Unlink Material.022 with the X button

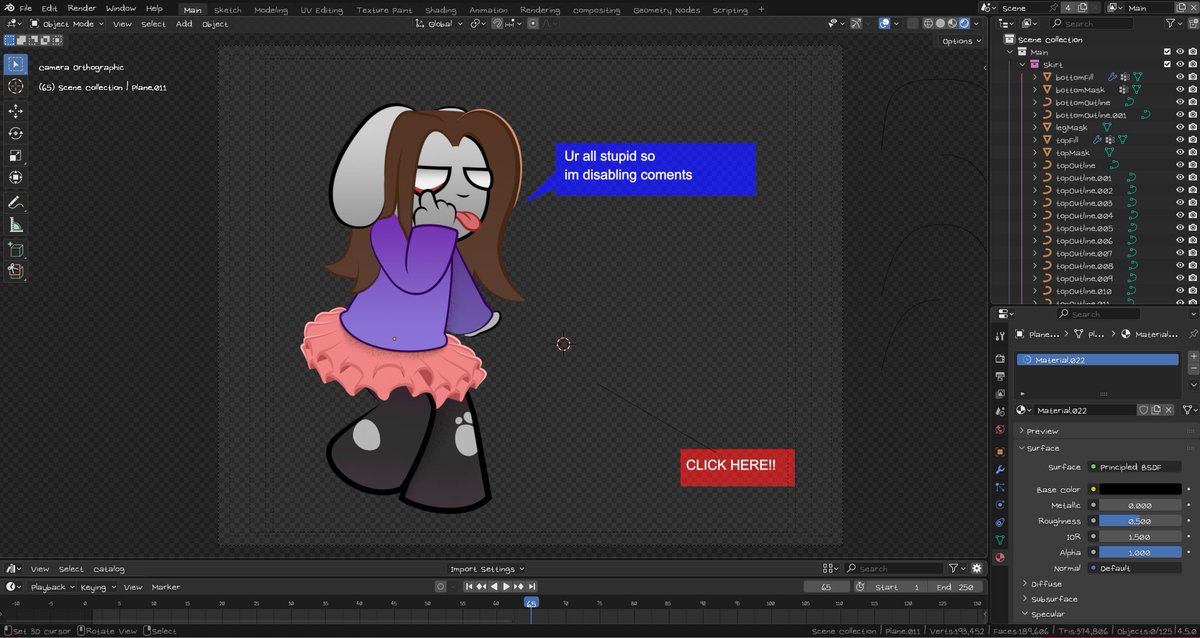coord(1168,410)
